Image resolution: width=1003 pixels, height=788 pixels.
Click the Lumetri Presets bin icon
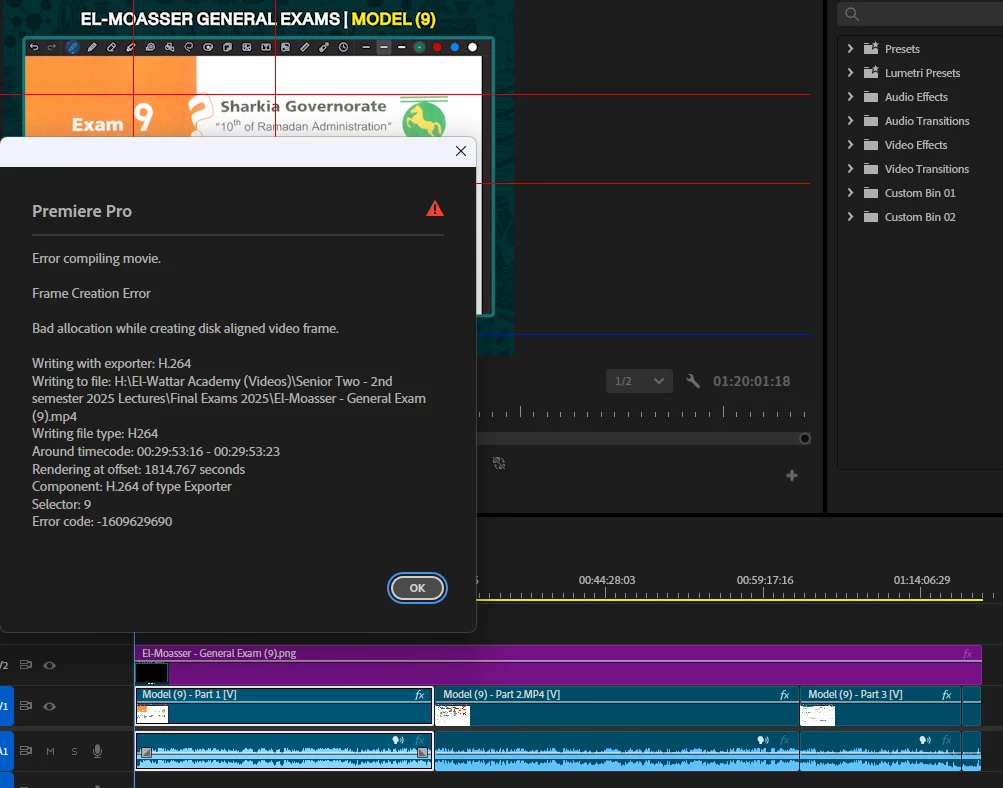[x=871, y=72]
